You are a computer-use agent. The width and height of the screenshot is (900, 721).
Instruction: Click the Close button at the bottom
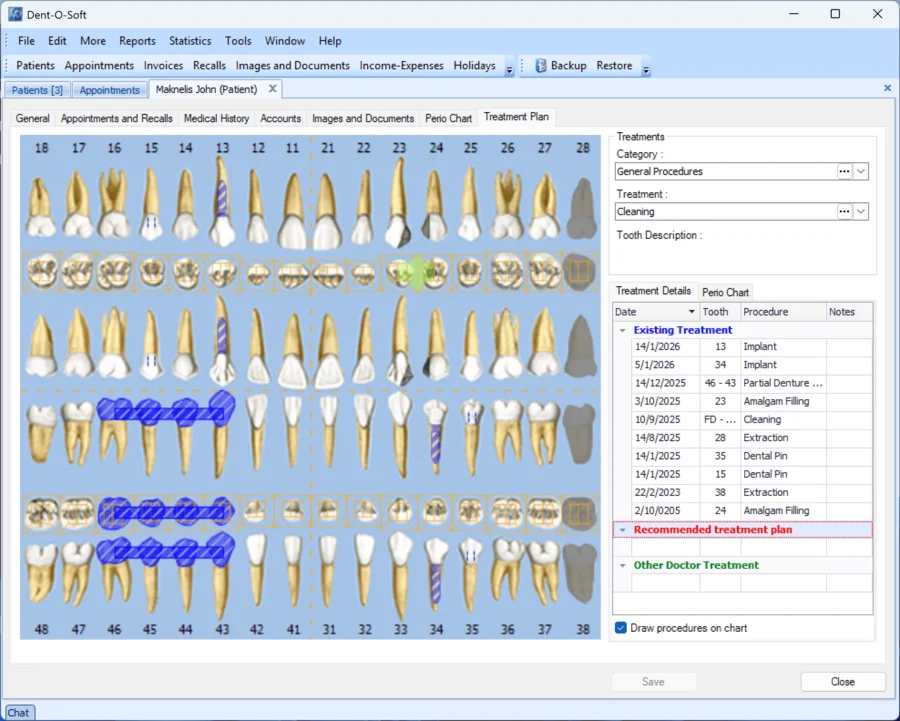click(842, 681)
